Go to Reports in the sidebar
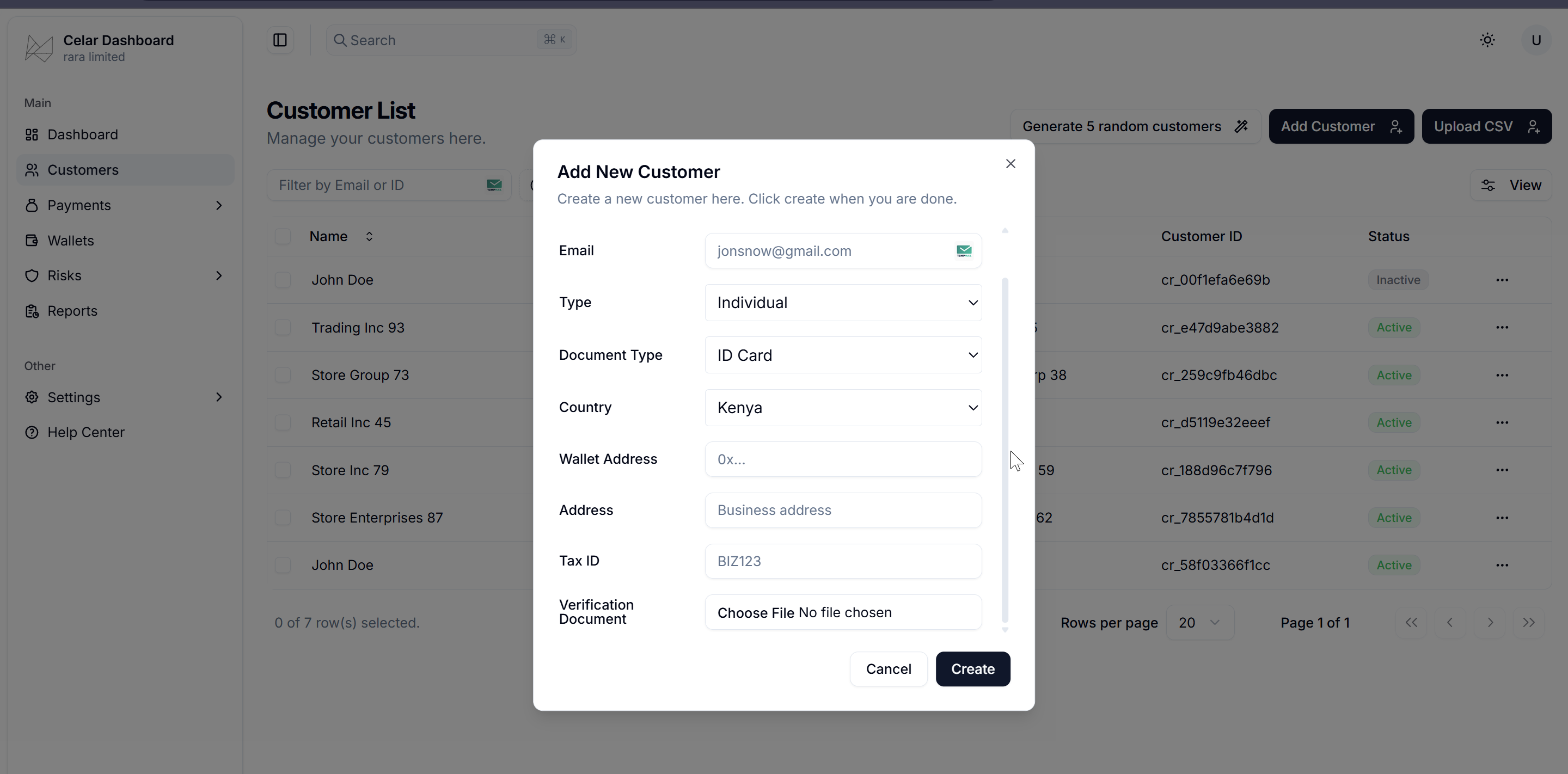 [x=72, y=311]
